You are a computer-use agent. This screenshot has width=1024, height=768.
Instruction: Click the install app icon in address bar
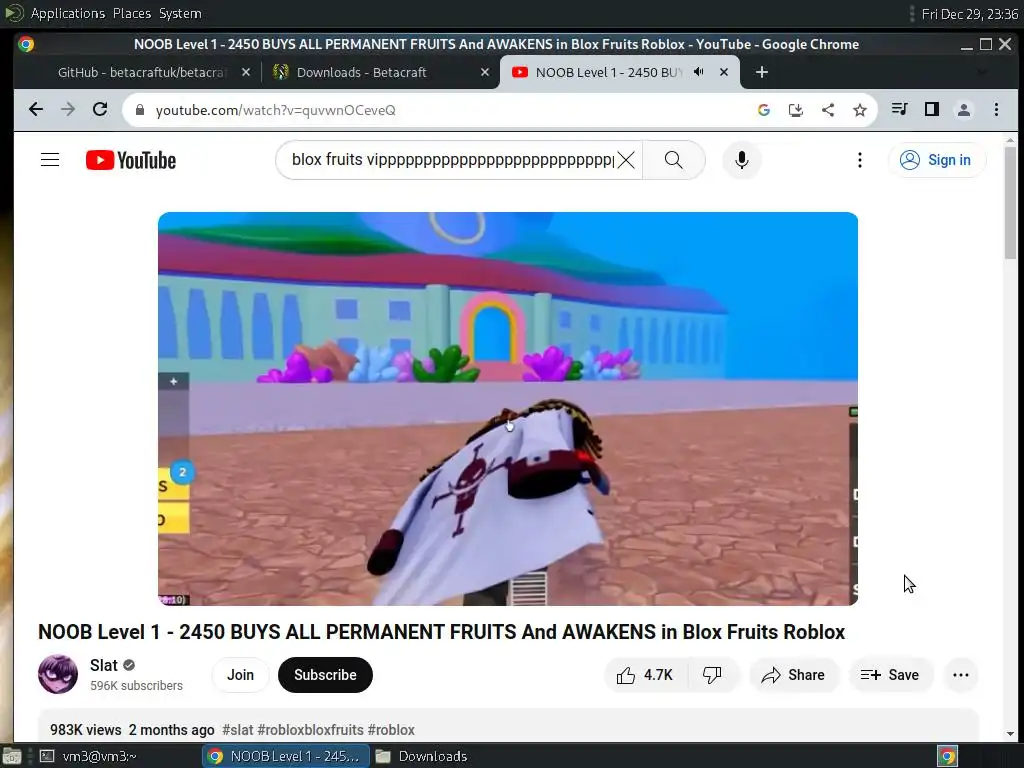[795, 110]
